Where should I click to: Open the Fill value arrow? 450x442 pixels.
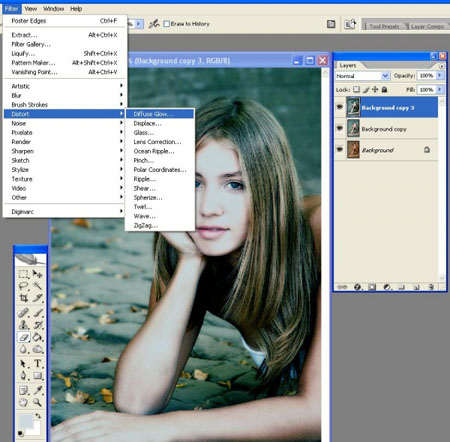click(x=440, y=89)
